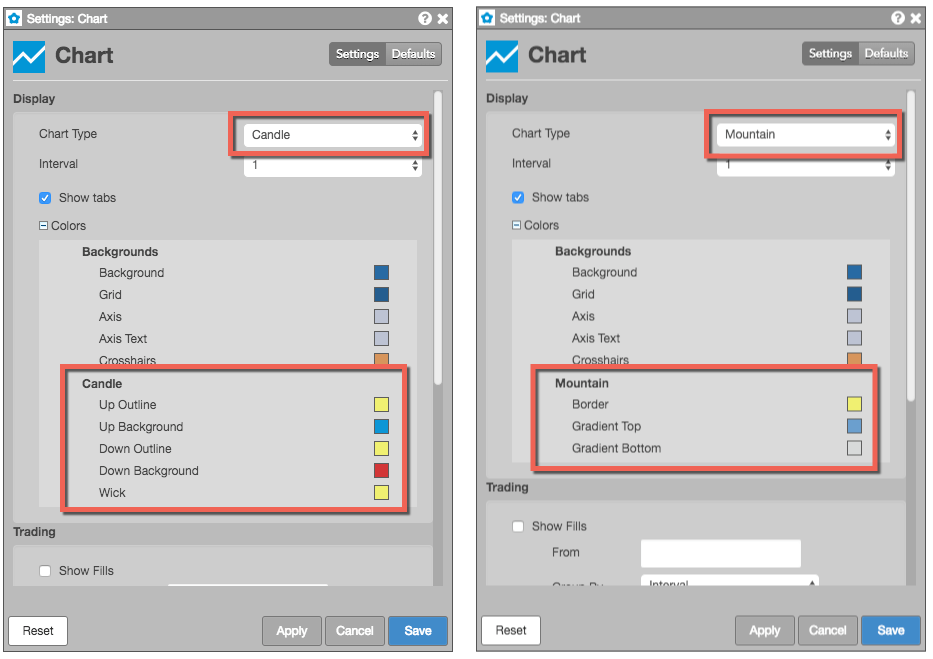Click the blue chart logo in left dialog
Viewport: 933px width, 659px height.
[x=29, y=57]
